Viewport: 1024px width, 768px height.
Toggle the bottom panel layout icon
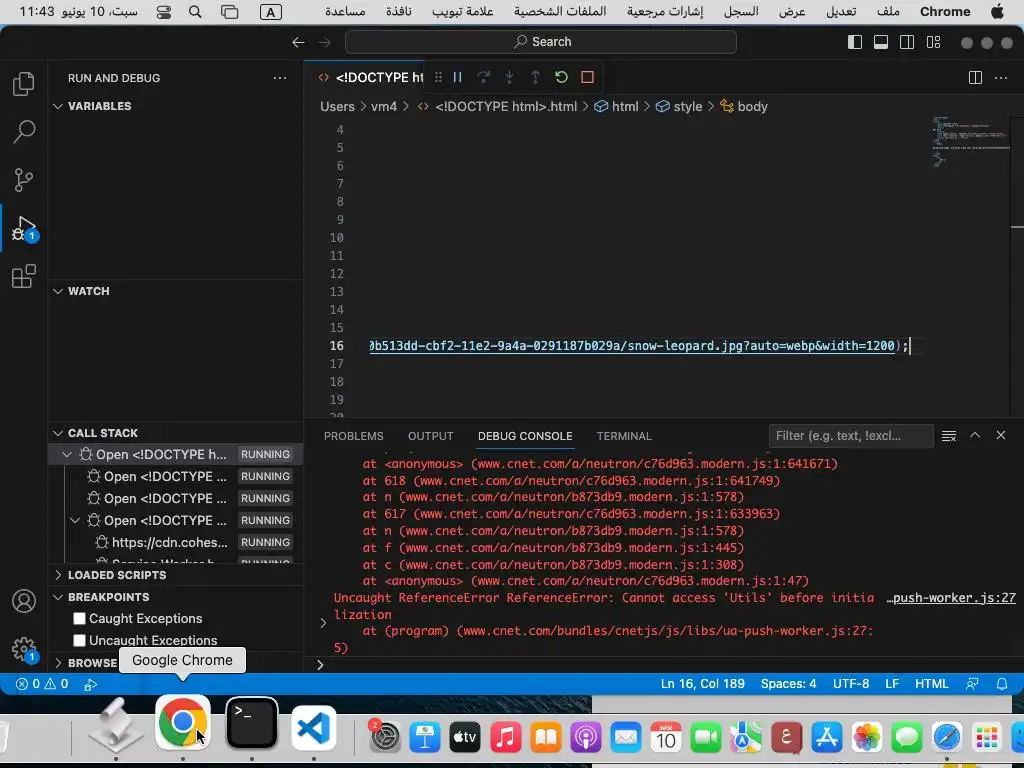[881, 42]
